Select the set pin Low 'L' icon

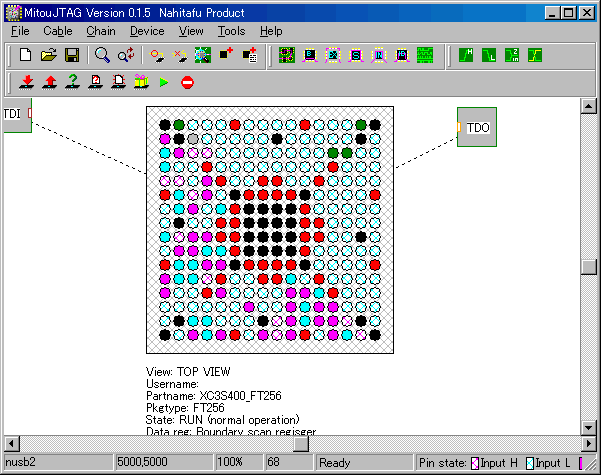[x=490, y=55]
